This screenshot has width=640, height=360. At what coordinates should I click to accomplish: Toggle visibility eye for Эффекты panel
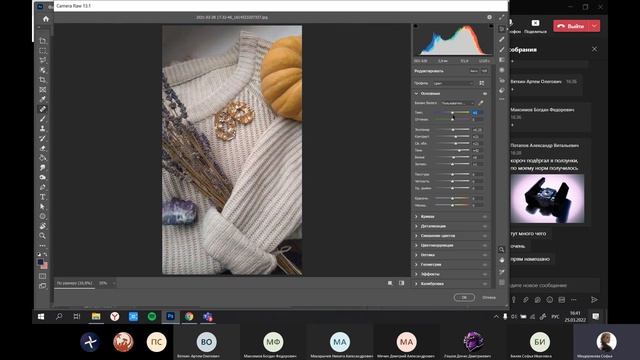coord(485,274)
